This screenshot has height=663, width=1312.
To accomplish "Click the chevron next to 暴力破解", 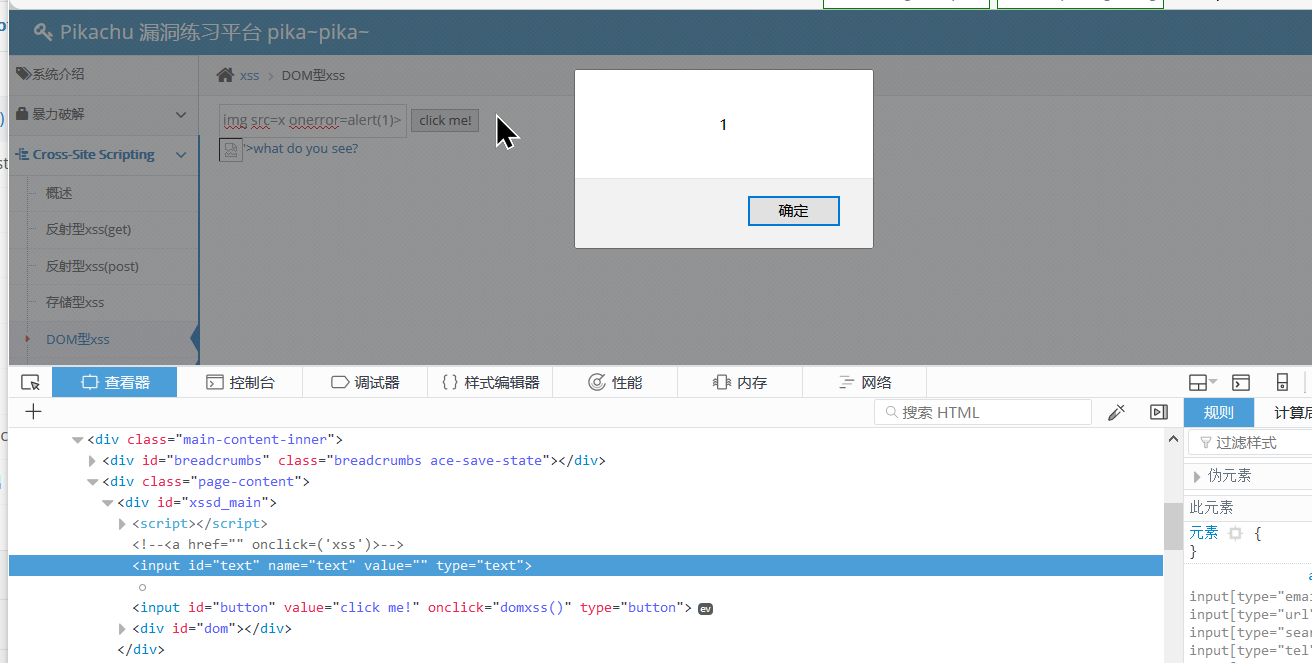I will pos(181,115).
